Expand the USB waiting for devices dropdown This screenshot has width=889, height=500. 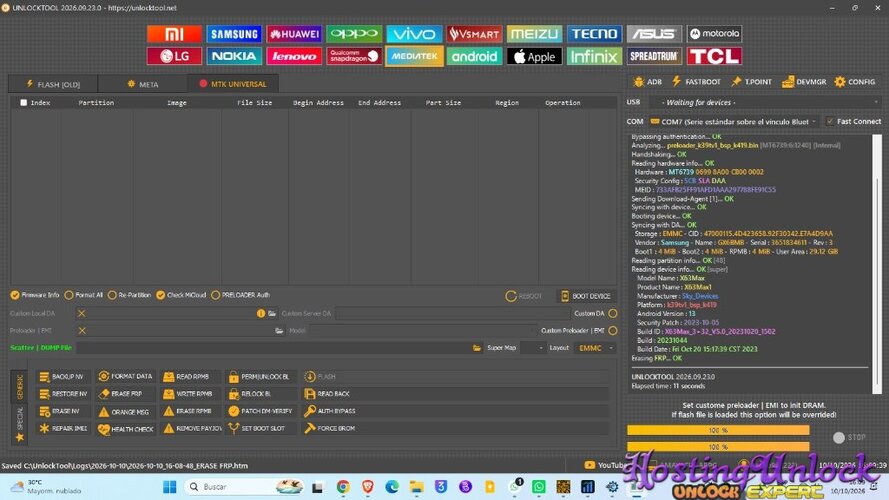pos(765,103)
